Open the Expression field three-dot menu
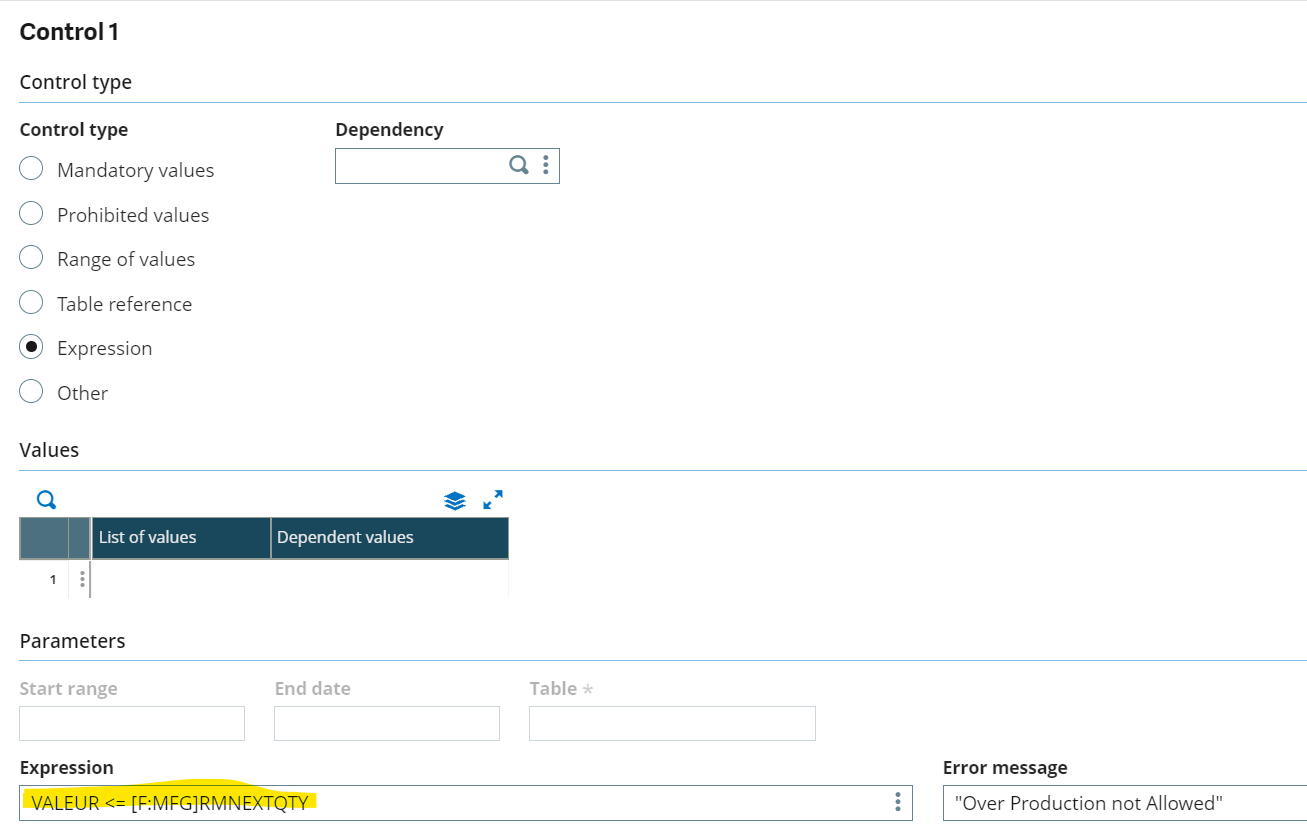 coord(897,803)
